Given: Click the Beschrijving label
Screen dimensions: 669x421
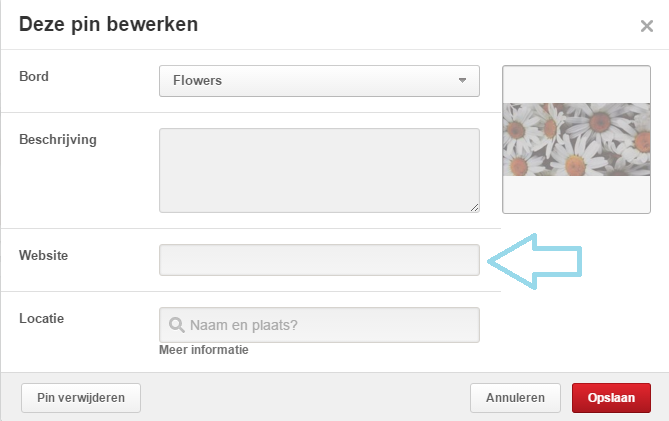Looking at the screenshot, I should [x=58, y=140].
